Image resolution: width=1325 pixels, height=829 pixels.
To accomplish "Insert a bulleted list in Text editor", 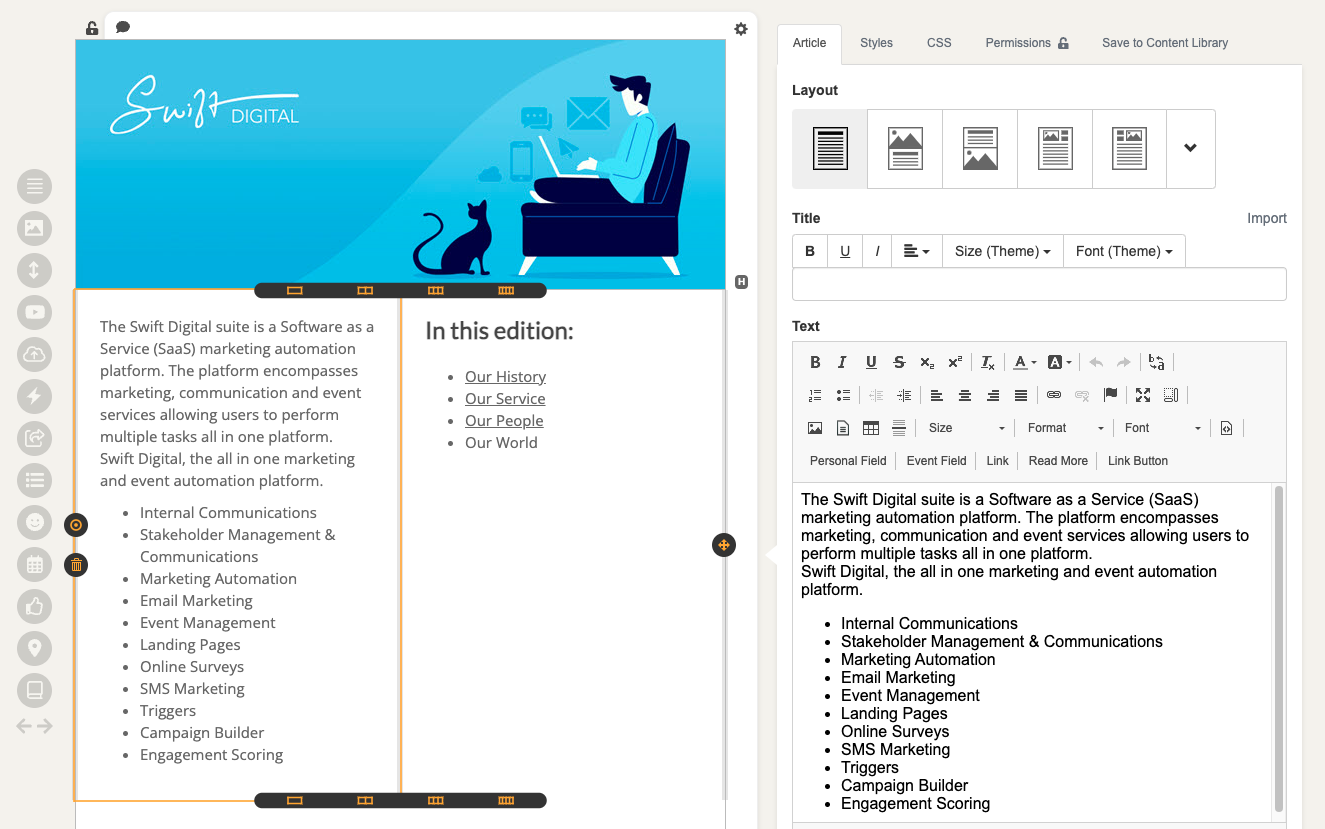I will 843,395.
